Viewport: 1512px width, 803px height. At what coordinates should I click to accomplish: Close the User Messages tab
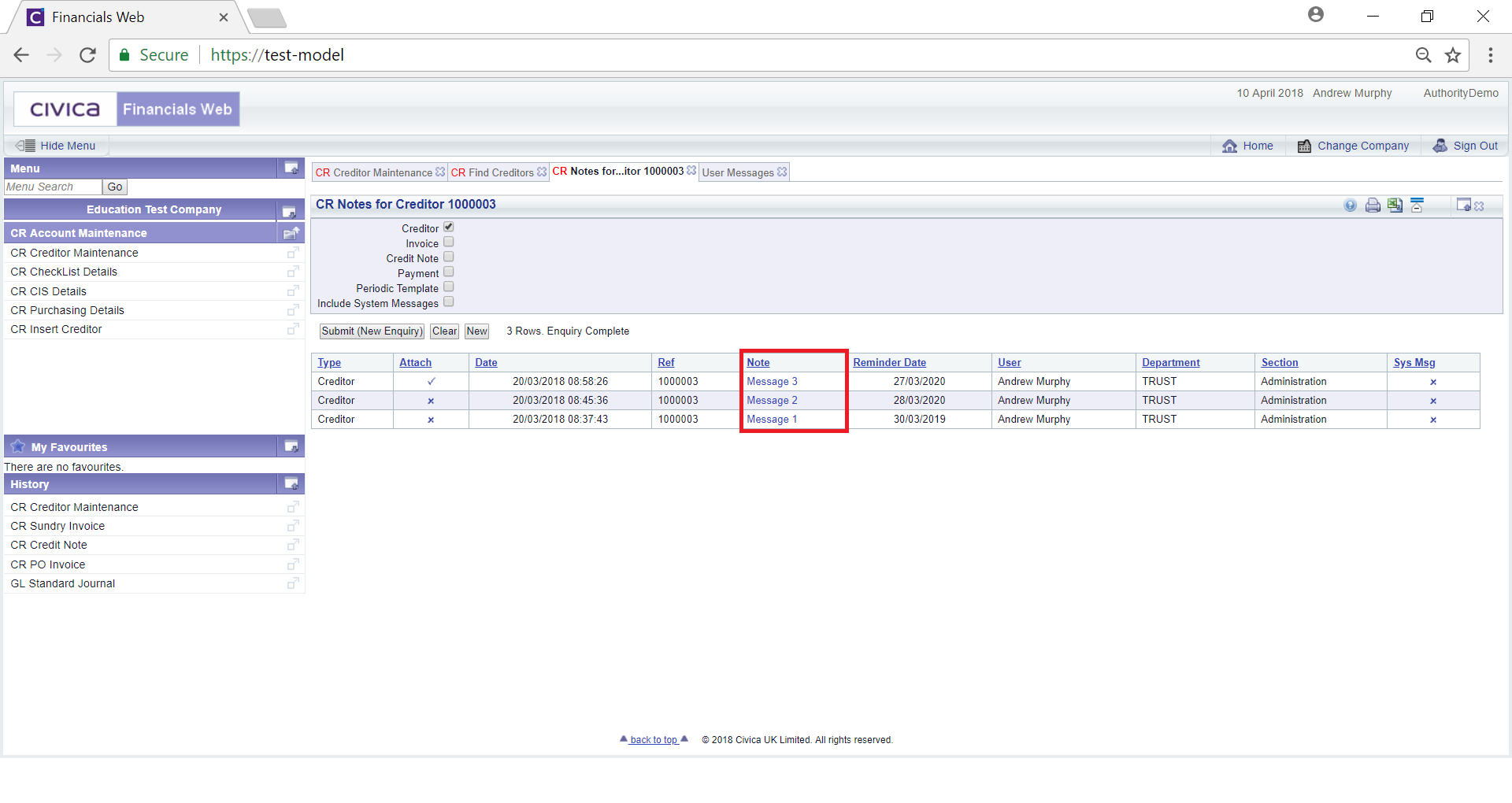point(782,172)
